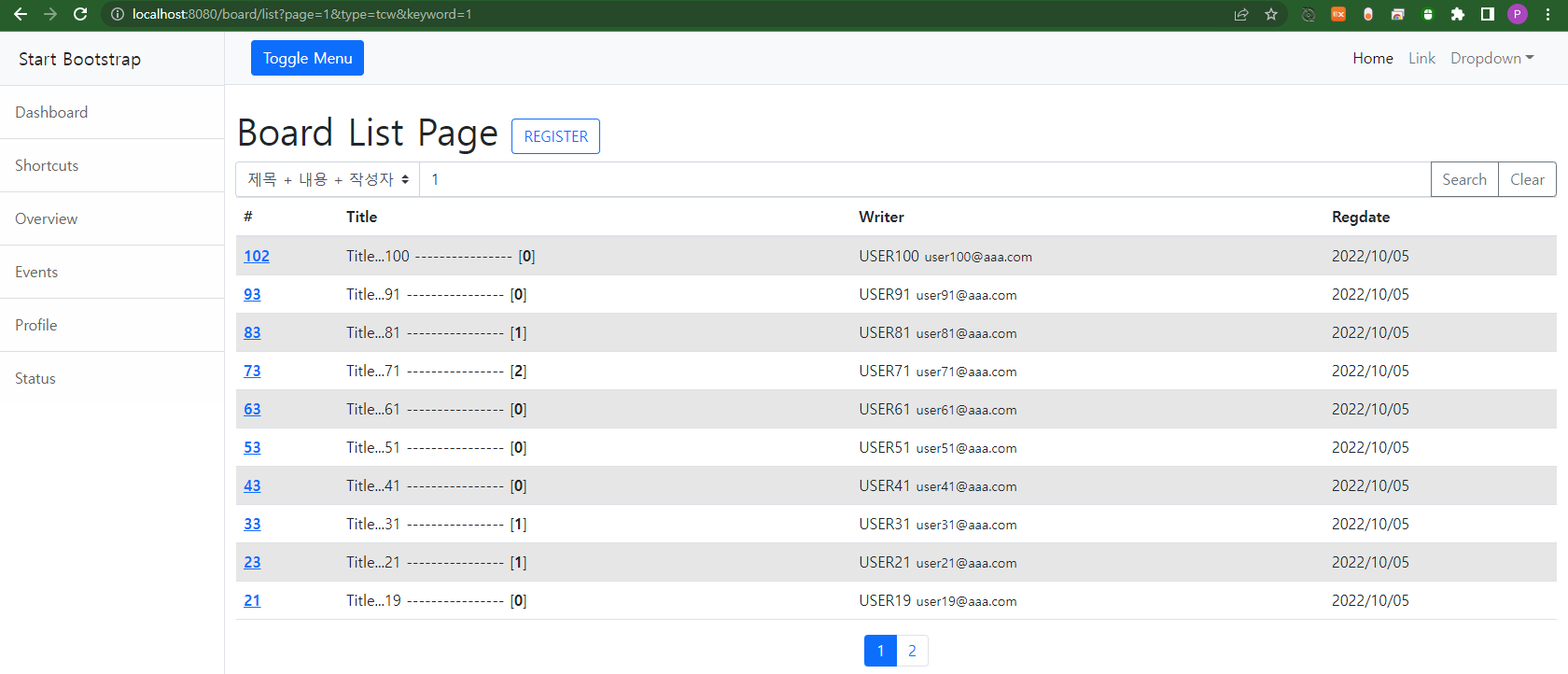
Task: Open the toggle-pill extension icon
Action: tap(1368, 14)
